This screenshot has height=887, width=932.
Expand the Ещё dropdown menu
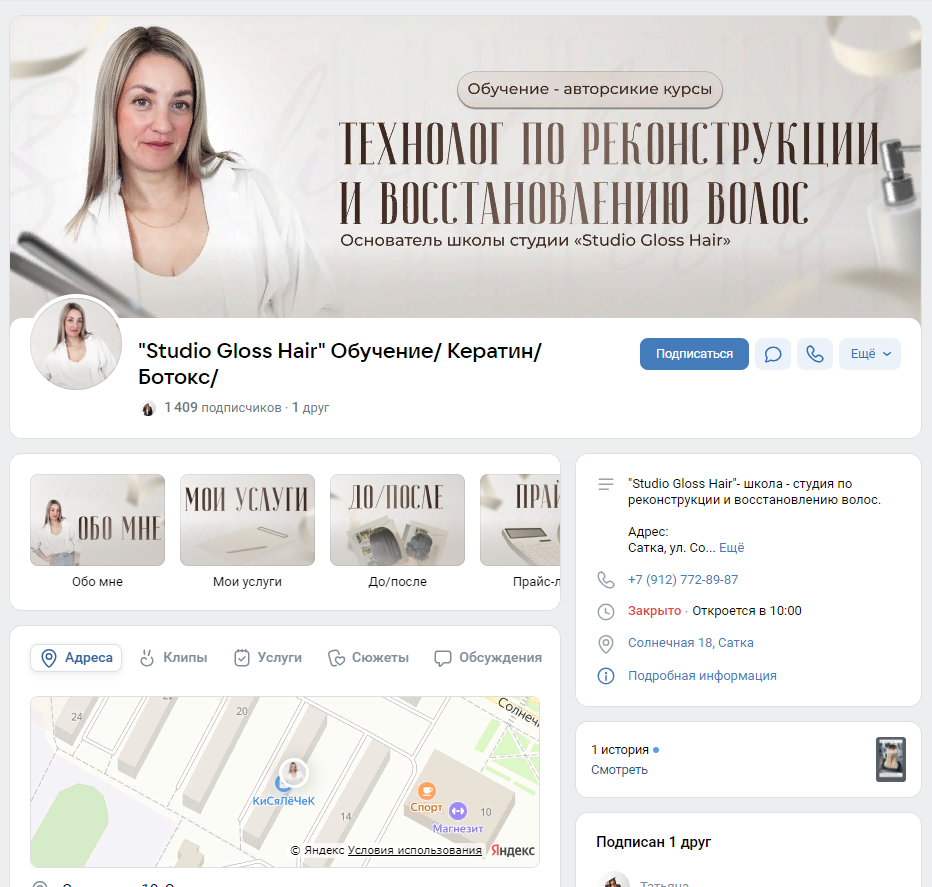(x=870, y=354)
